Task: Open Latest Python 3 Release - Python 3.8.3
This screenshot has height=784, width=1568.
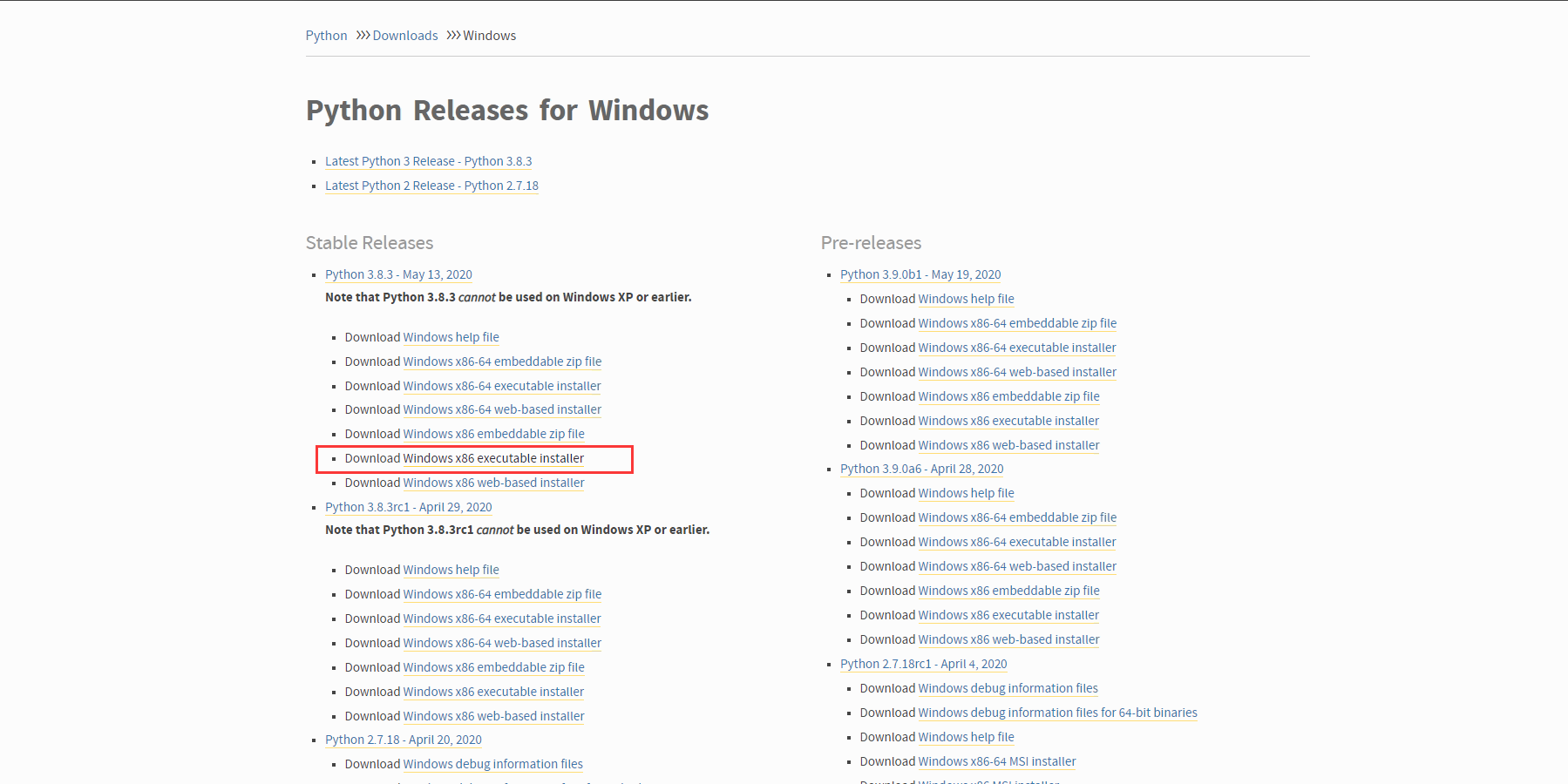Action: pyautogui.click(x=428, y=161)
